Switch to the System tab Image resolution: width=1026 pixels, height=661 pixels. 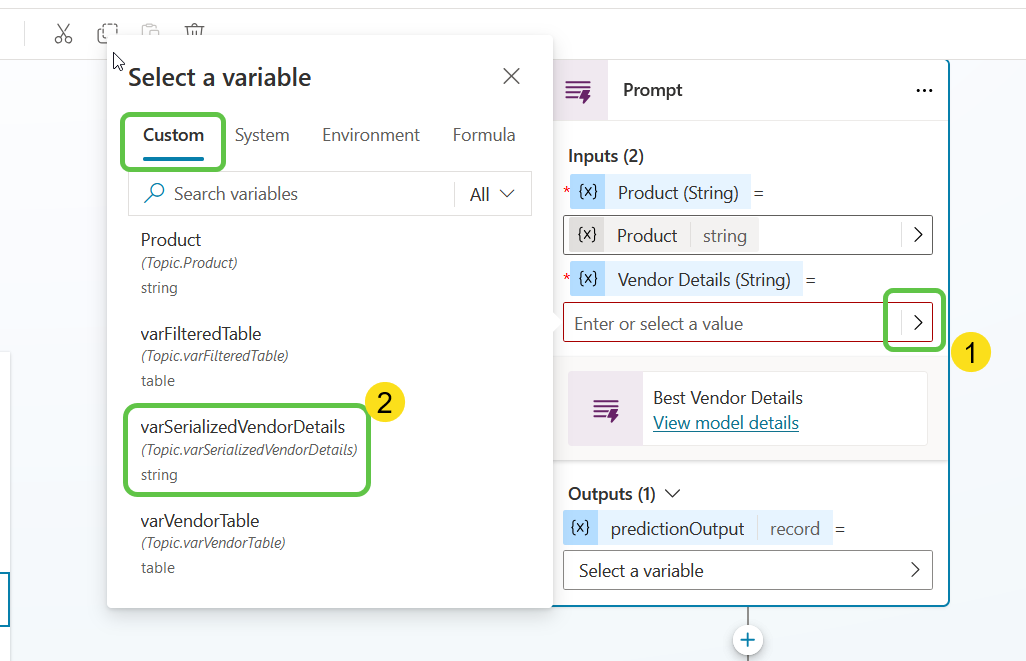[x=262, y=135]
